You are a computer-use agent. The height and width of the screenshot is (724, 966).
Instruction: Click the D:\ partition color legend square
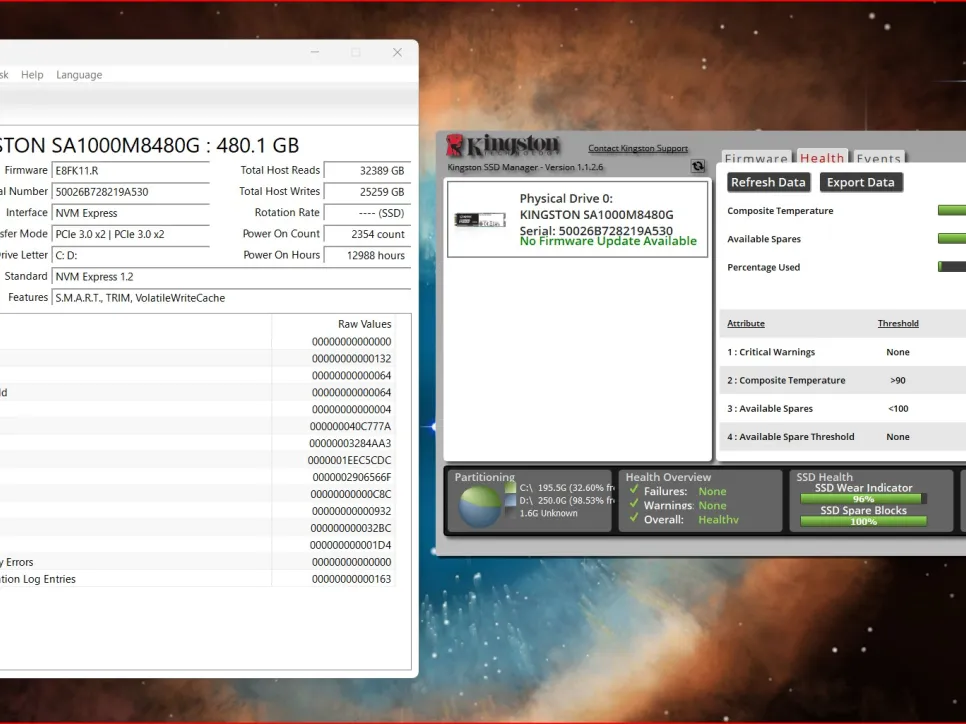511,500
